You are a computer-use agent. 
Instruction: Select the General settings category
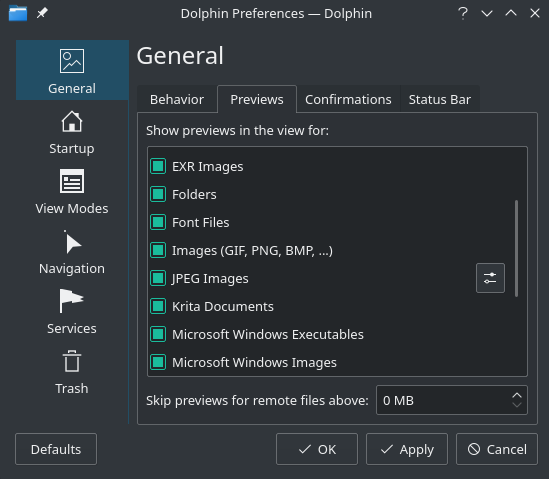[x=72, y=70]
